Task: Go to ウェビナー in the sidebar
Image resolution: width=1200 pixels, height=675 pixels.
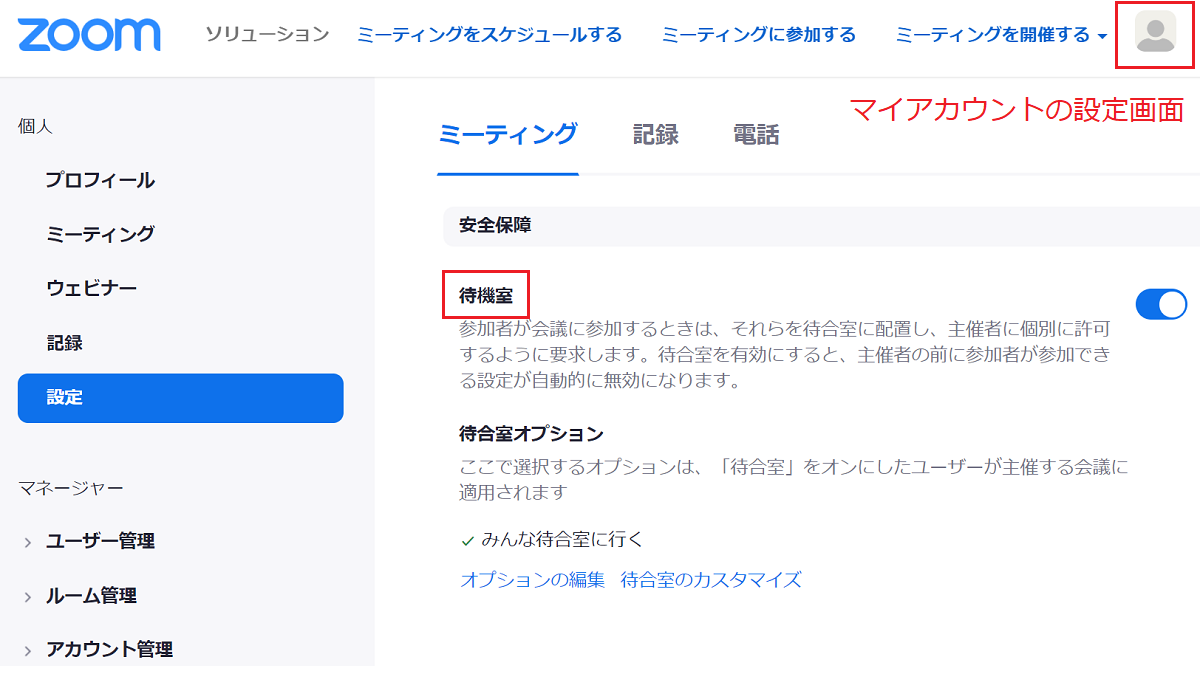Action: coord(91,288)
